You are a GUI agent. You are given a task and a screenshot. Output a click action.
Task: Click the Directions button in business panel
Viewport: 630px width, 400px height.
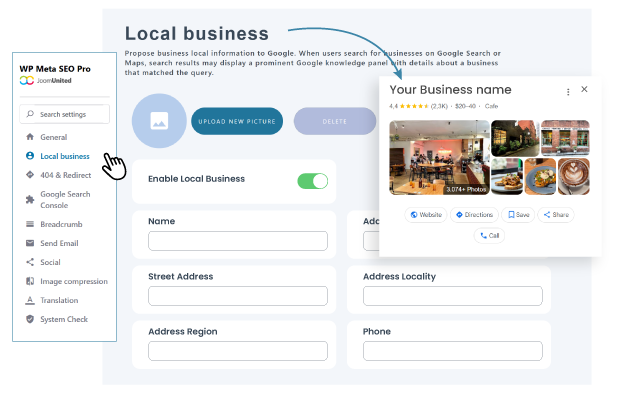(474, 214)
